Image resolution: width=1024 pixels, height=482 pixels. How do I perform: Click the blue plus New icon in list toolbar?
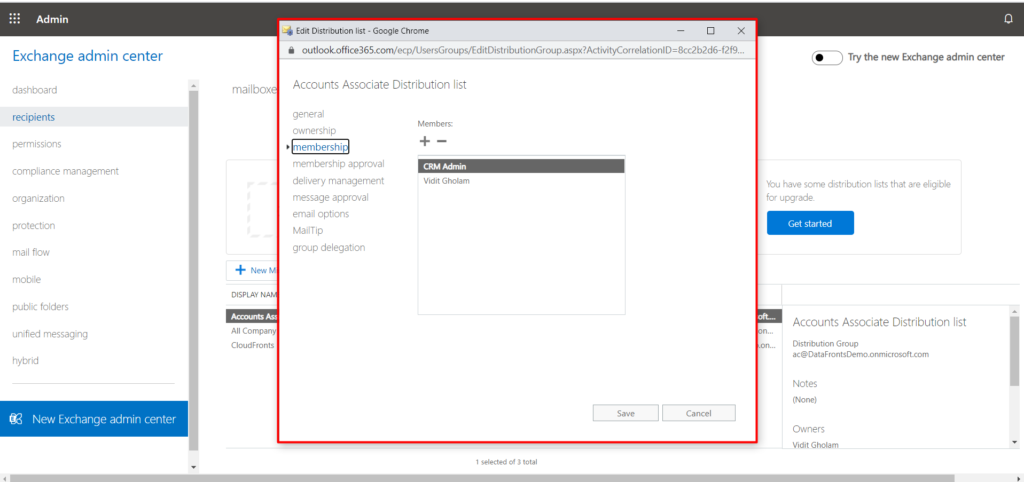240,270
